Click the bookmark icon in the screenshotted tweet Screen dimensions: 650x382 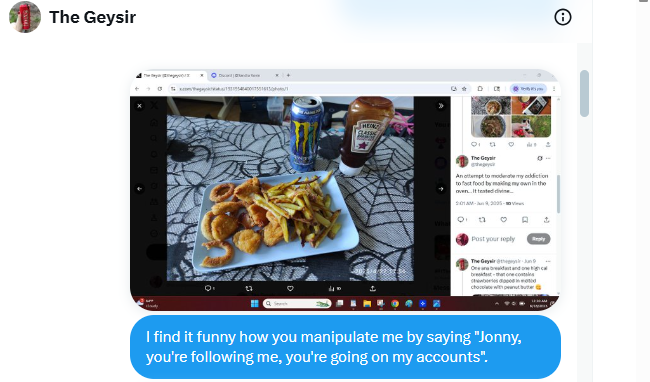tap(525, 220)
